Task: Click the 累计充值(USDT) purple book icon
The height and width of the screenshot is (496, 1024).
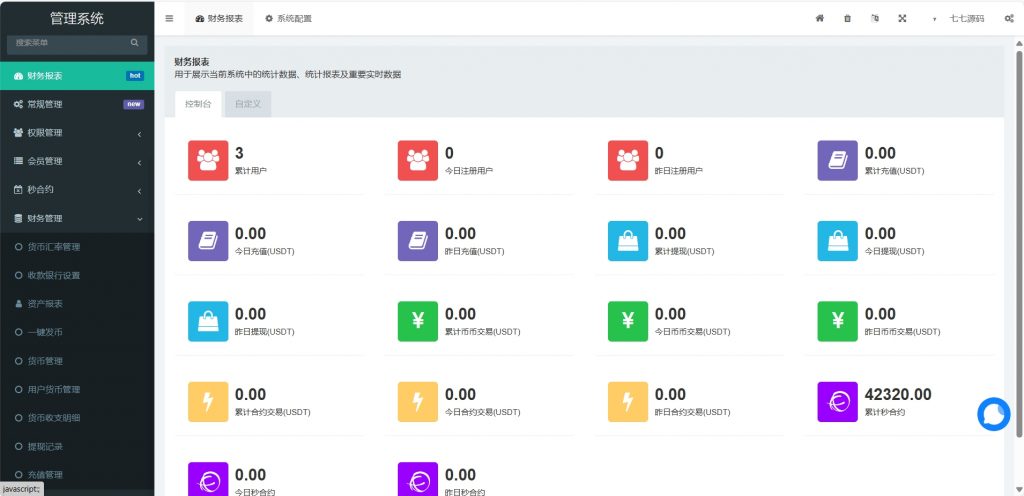Action: click(x=838, y=161)
